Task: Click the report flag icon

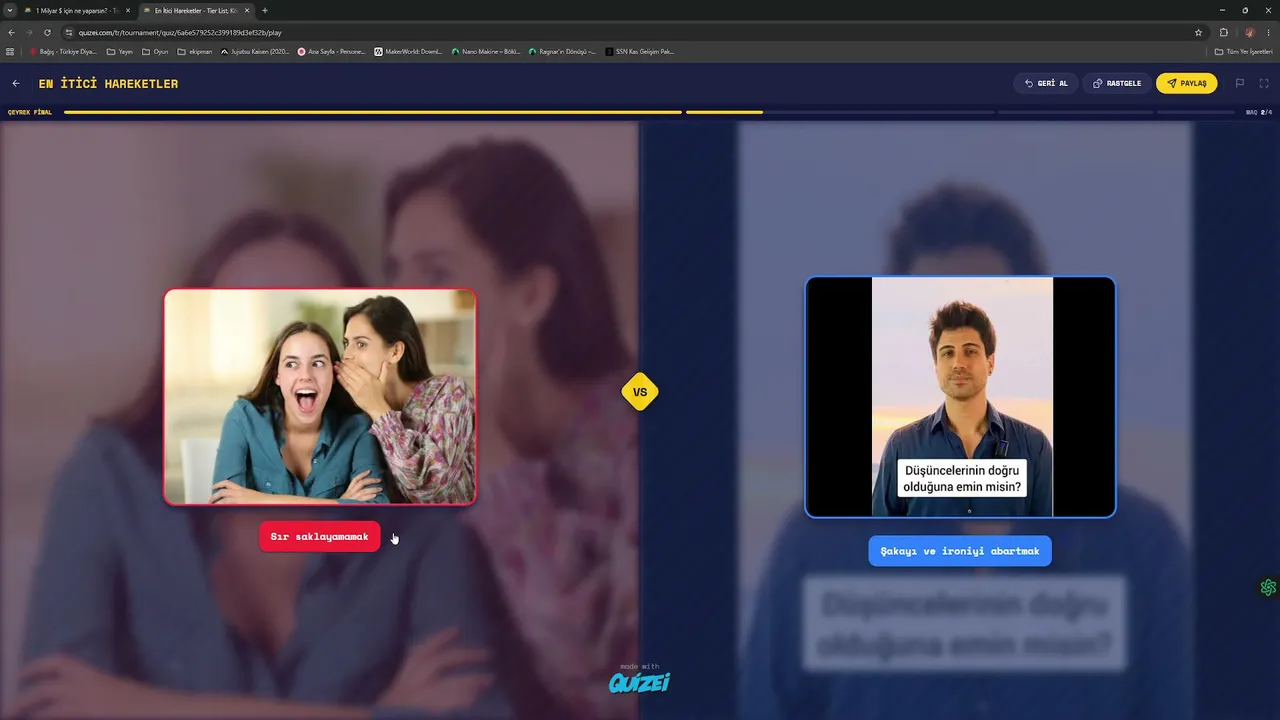Action: tap(1240, 83)
